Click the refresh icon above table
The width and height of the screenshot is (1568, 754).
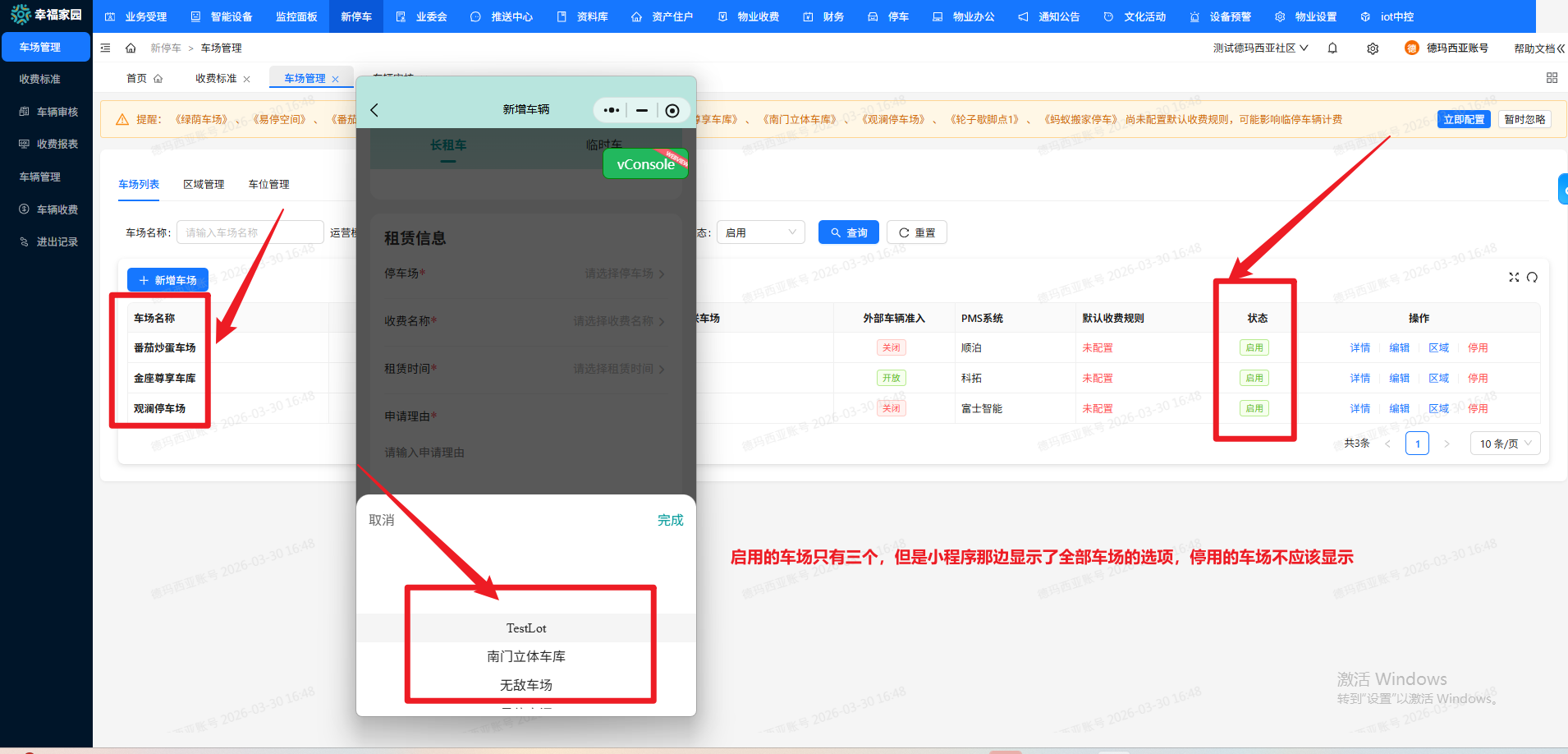pyautogui.click(x=1532, y=278)
